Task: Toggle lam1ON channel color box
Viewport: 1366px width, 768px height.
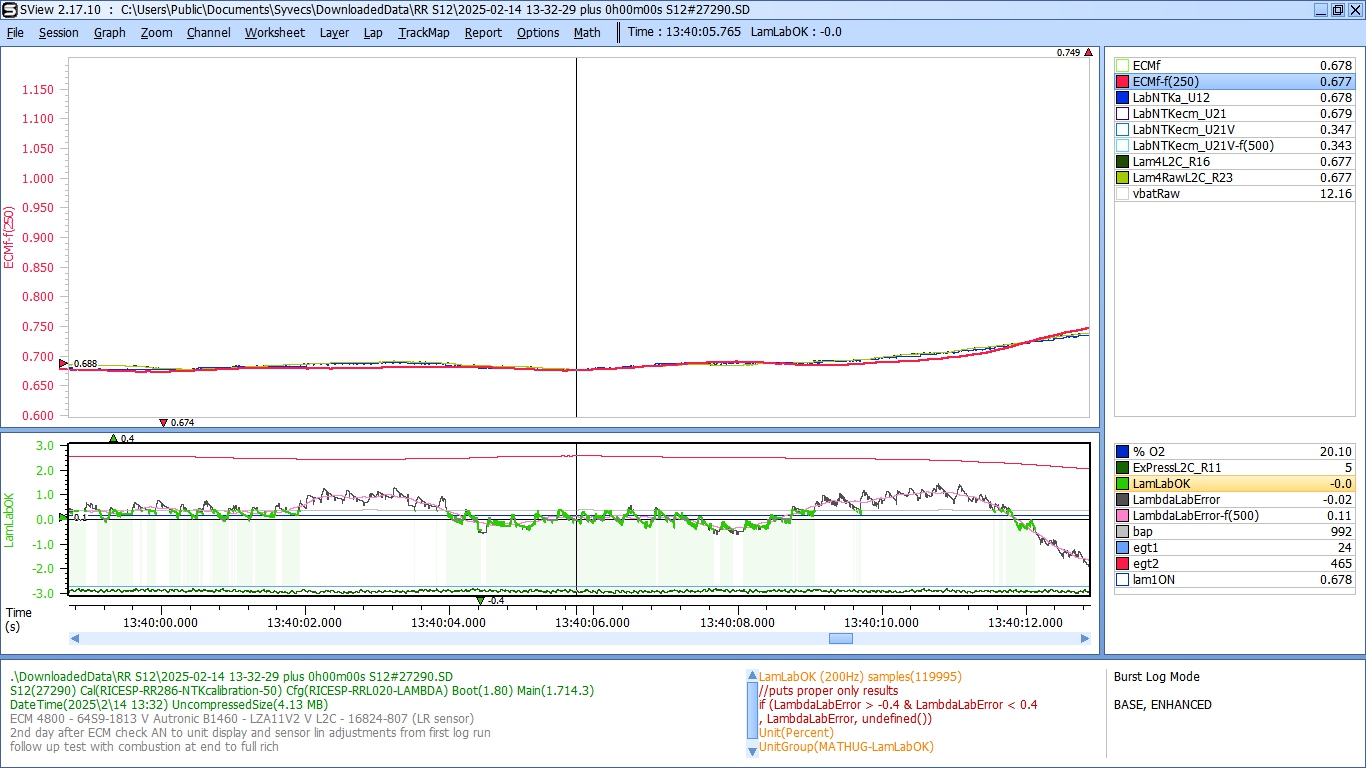Action: 1122,580
